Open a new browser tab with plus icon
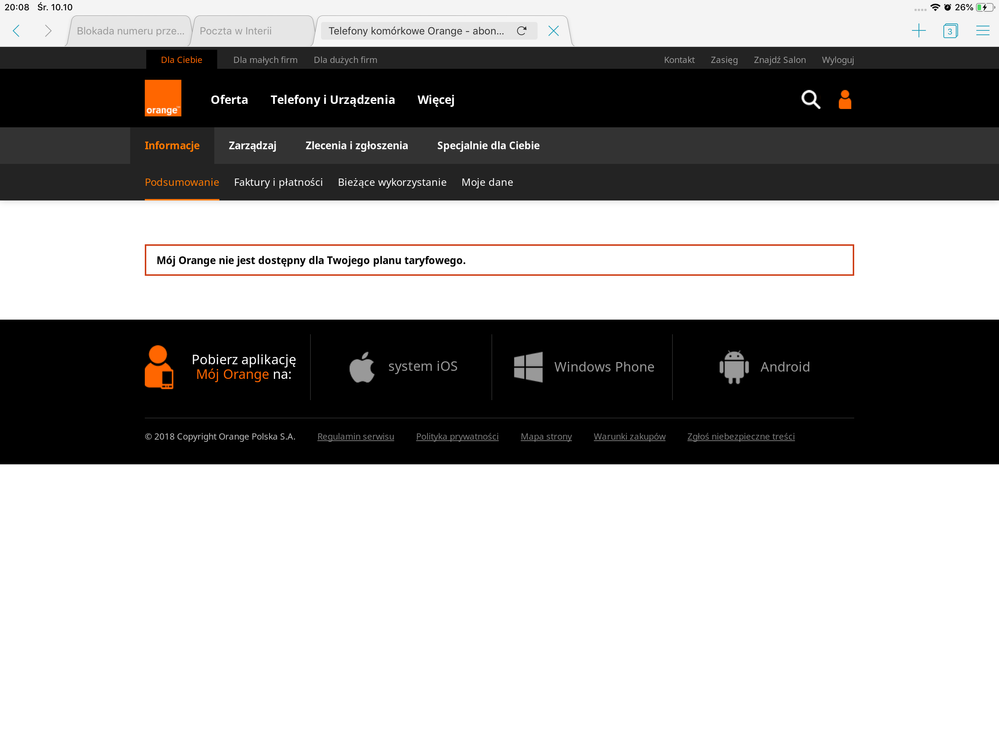Image resolution: width=999 pixels, height=749 pixels. click(x=918, y=31)
